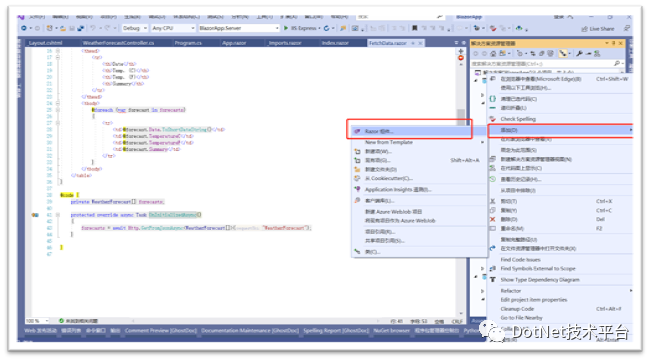Click the browser refresh icon beside IIS Express
Viewport: 650px width, 361px height.
coord(326,28)
